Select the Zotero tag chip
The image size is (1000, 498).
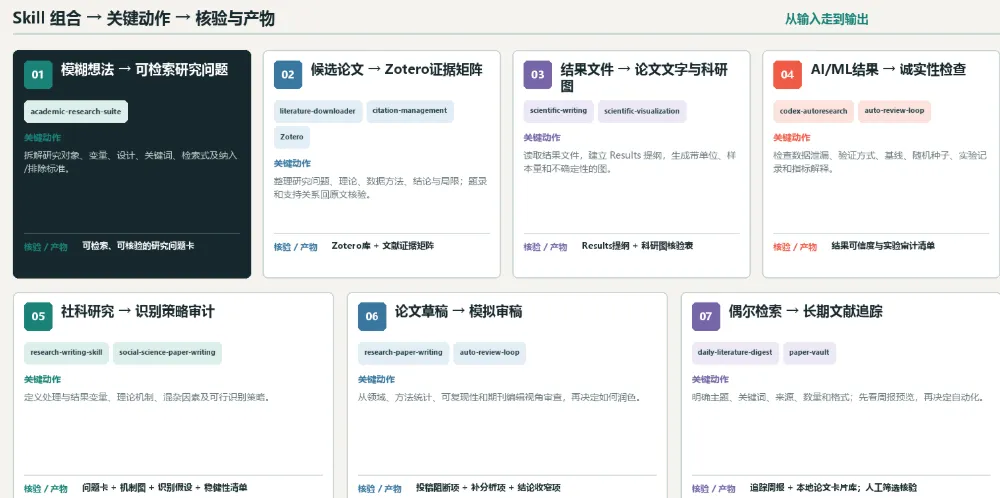tap(291, 137)
